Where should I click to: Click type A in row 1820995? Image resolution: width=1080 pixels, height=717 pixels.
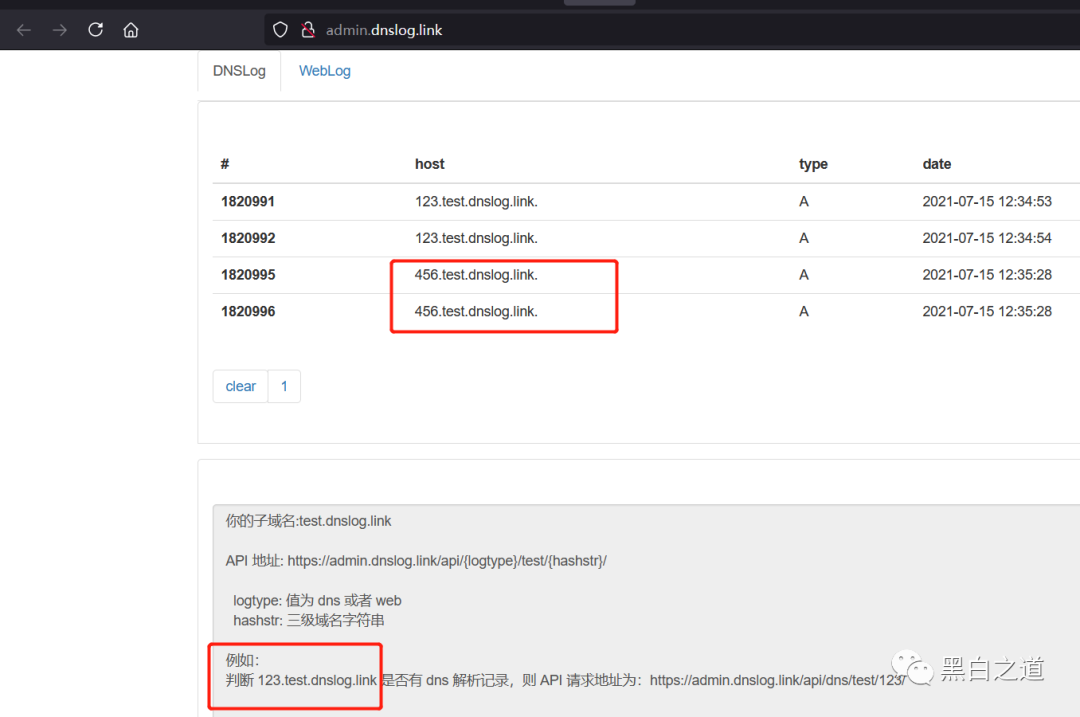804,275
